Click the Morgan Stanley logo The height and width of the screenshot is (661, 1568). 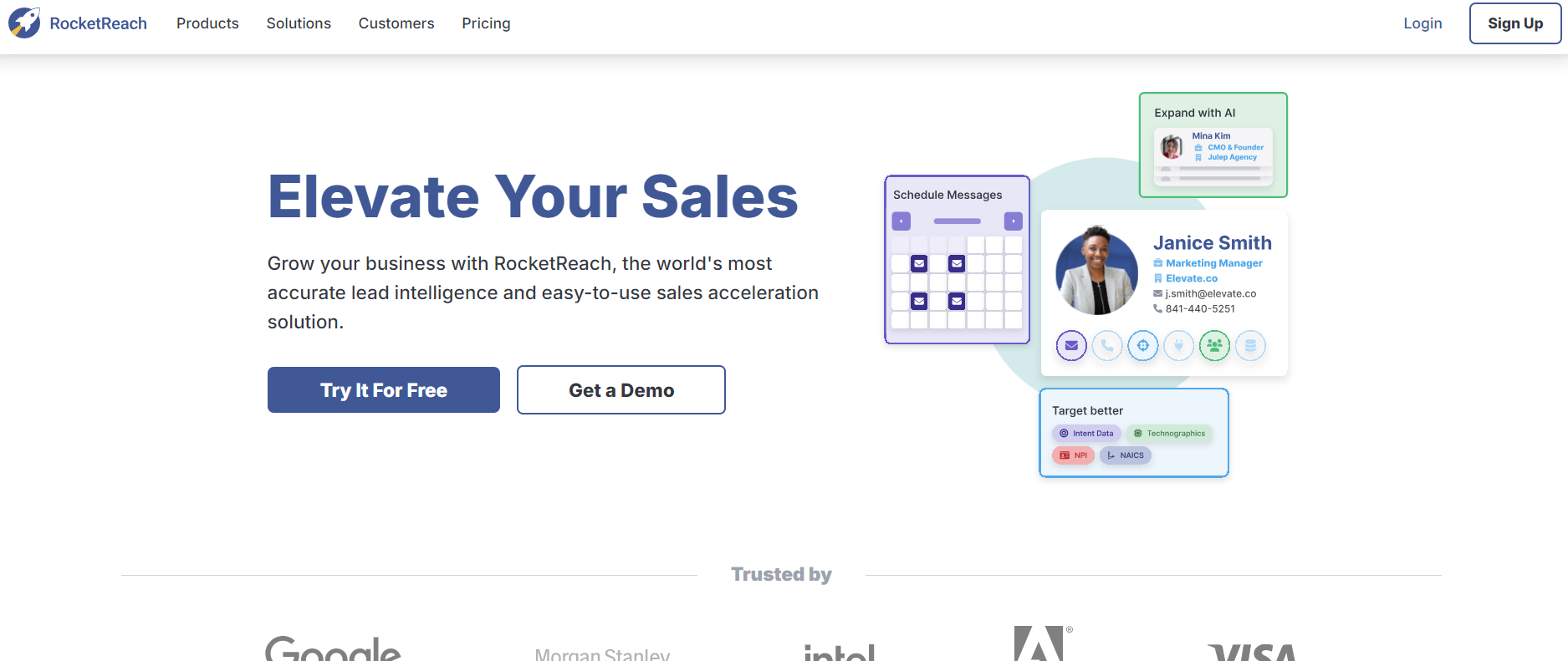602,653
